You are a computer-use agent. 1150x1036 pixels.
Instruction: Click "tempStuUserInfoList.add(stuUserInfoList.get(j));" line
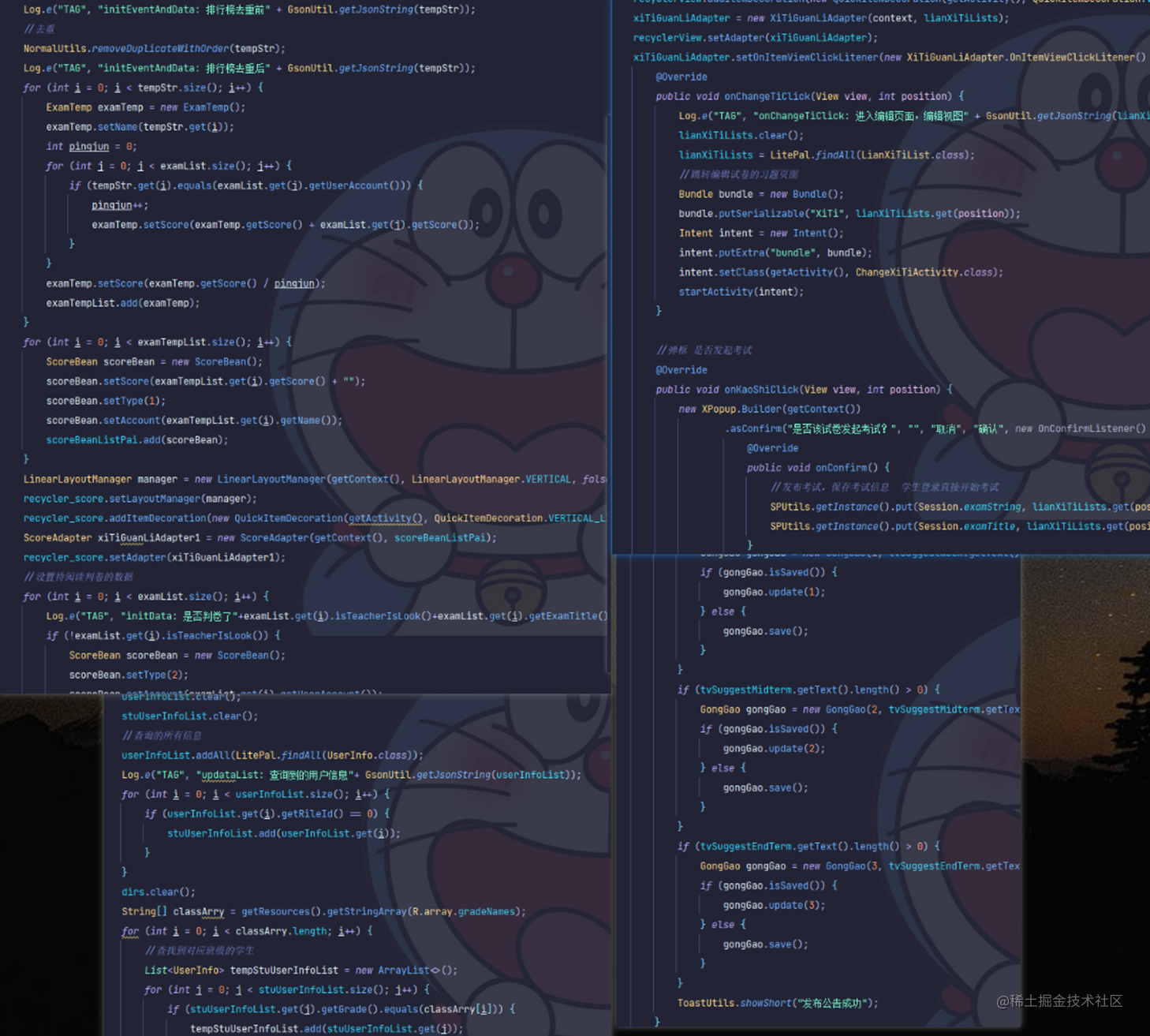[327, 1029]
